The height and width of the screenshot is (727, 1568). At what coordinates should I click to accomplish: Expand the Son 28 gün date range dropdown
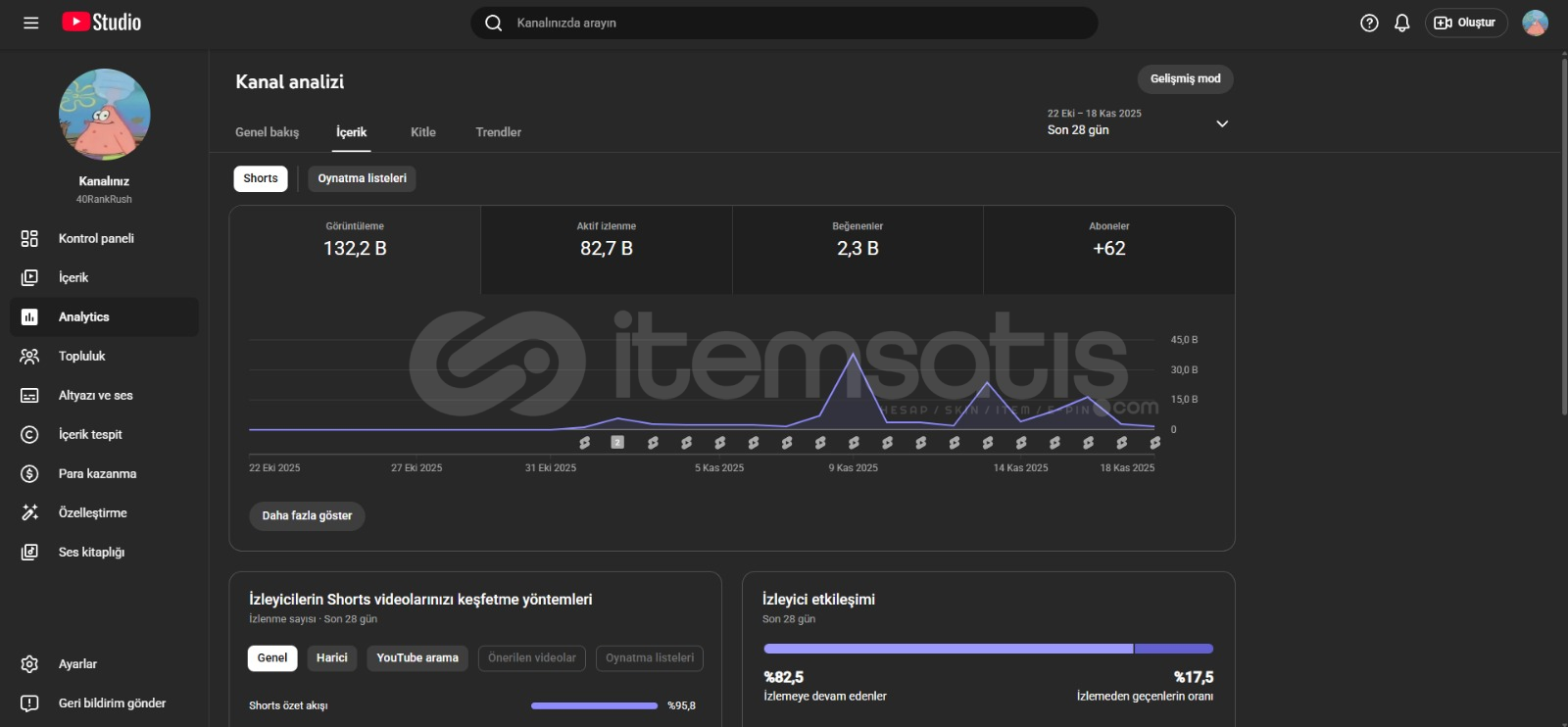click(x=1222, y=123)
